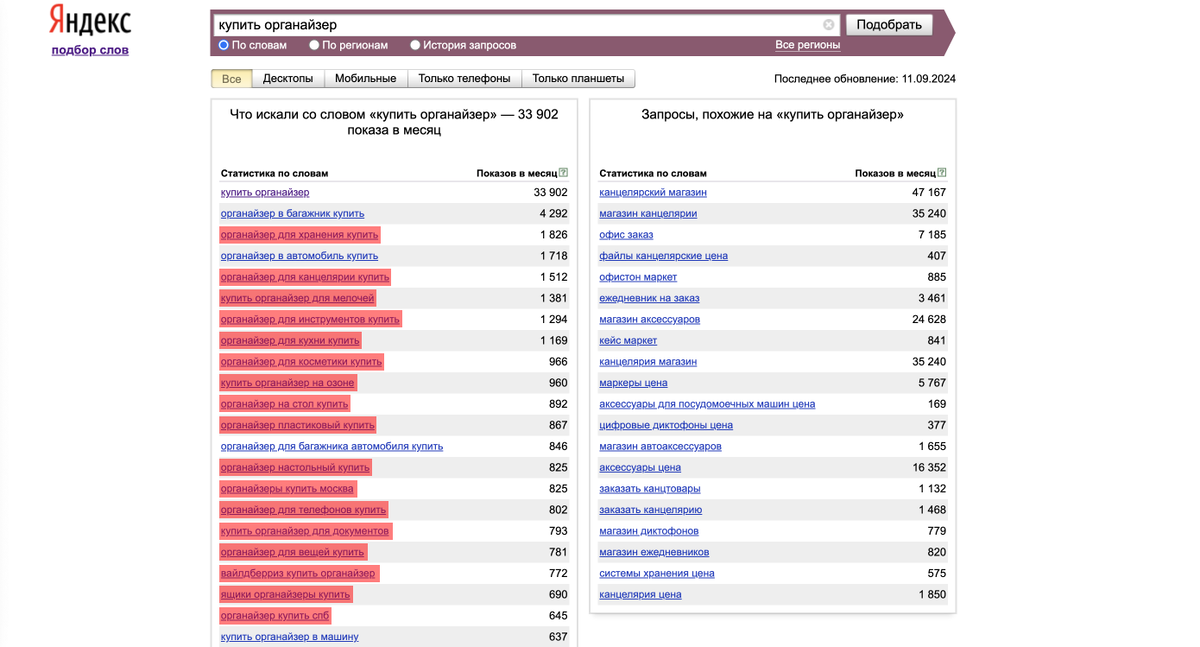
Task: Open магазин диктофонов link
Action: point(649,531)
